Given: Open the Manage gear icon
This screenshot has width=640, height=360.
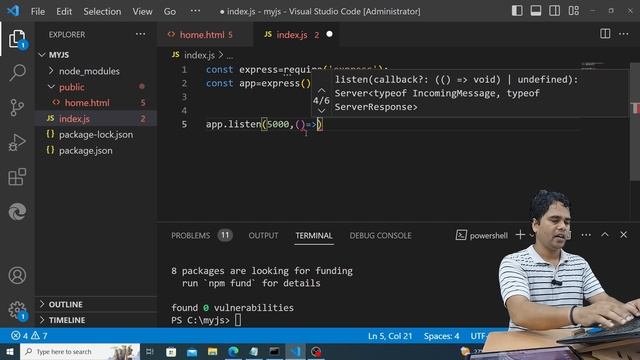Looking at the screenshot, I should point(17,310).
